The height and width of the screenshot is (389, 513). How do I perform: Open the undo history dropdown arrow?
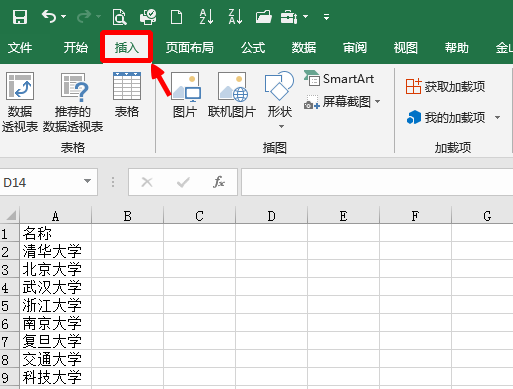[63, 16]
